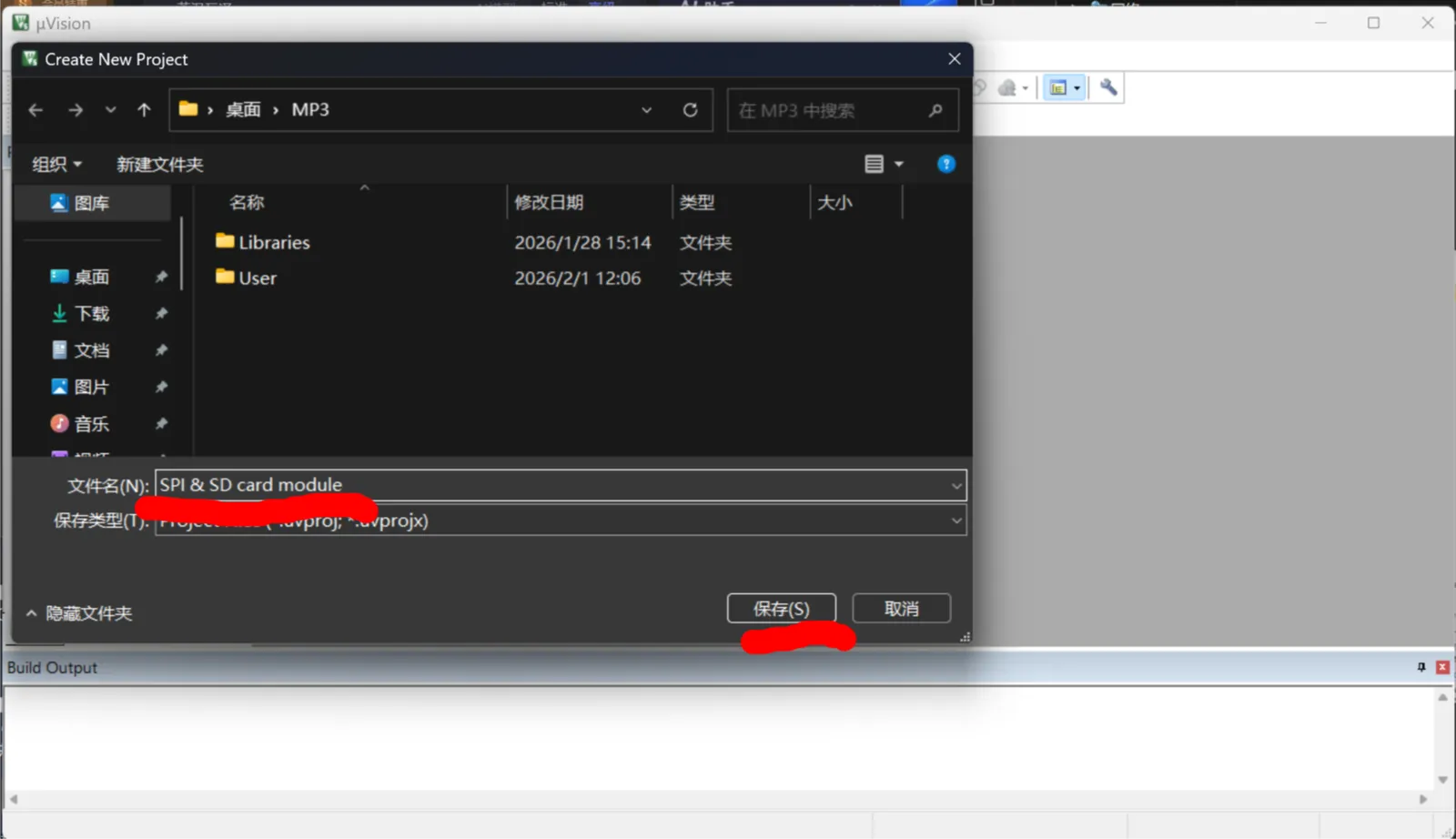Click 新建文件夹 to create a folder

(x=159, y=164)
